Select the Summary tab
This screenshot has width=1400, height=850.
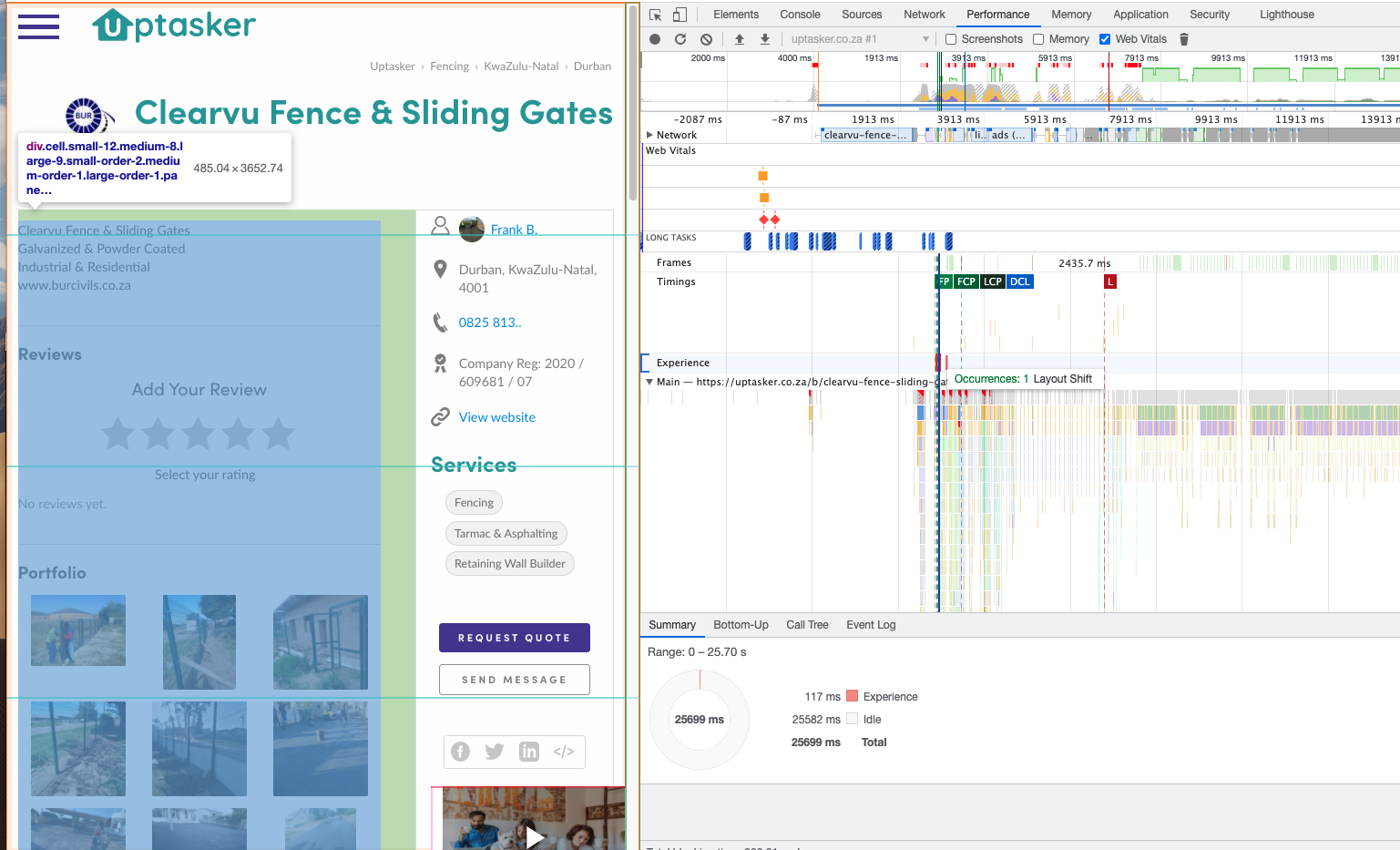pyautogui.click(x=672, y=625)
